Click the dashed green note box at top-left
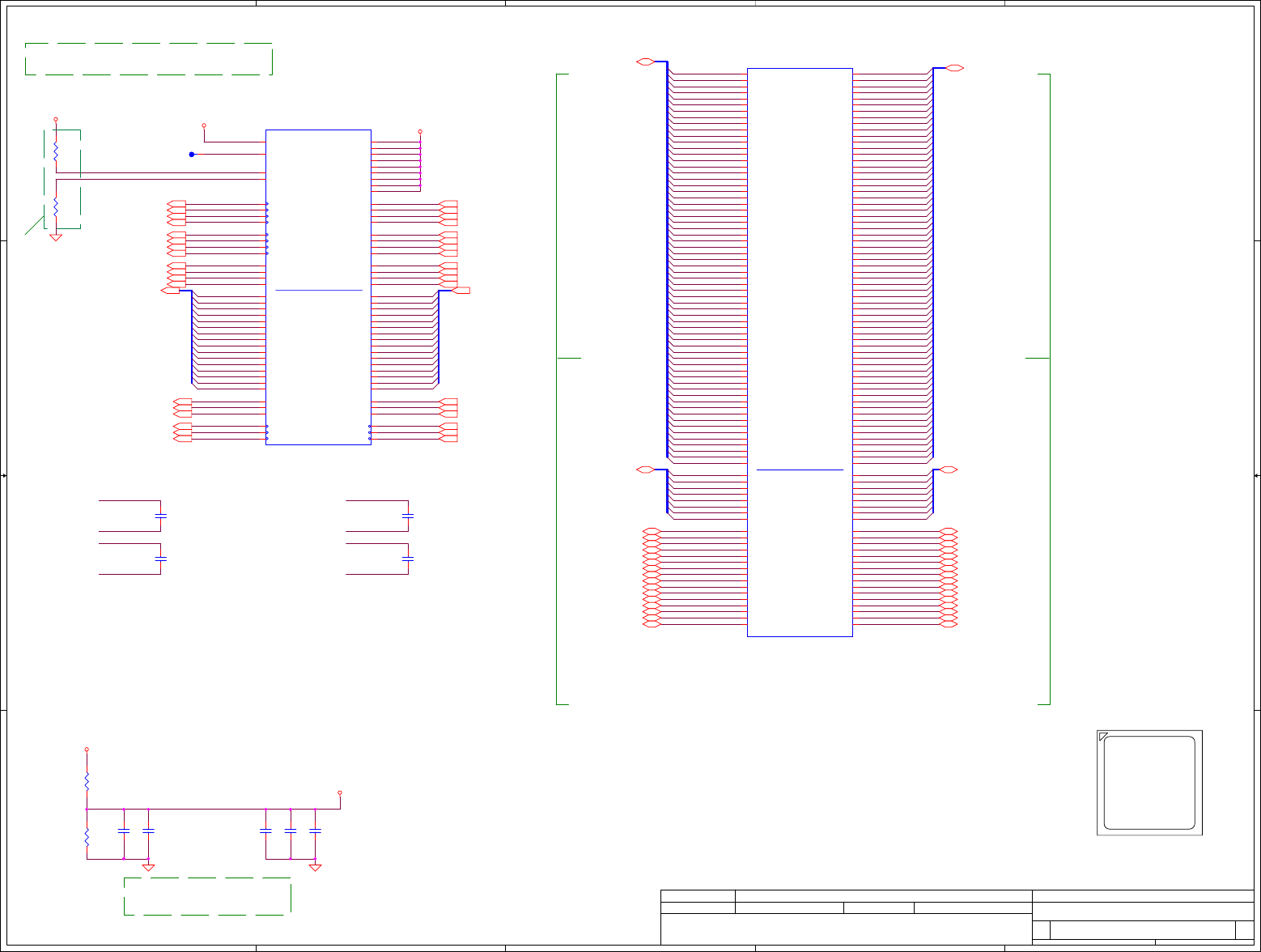The image size is (1261, 952). pyautogui.click(x=149, y=59)
